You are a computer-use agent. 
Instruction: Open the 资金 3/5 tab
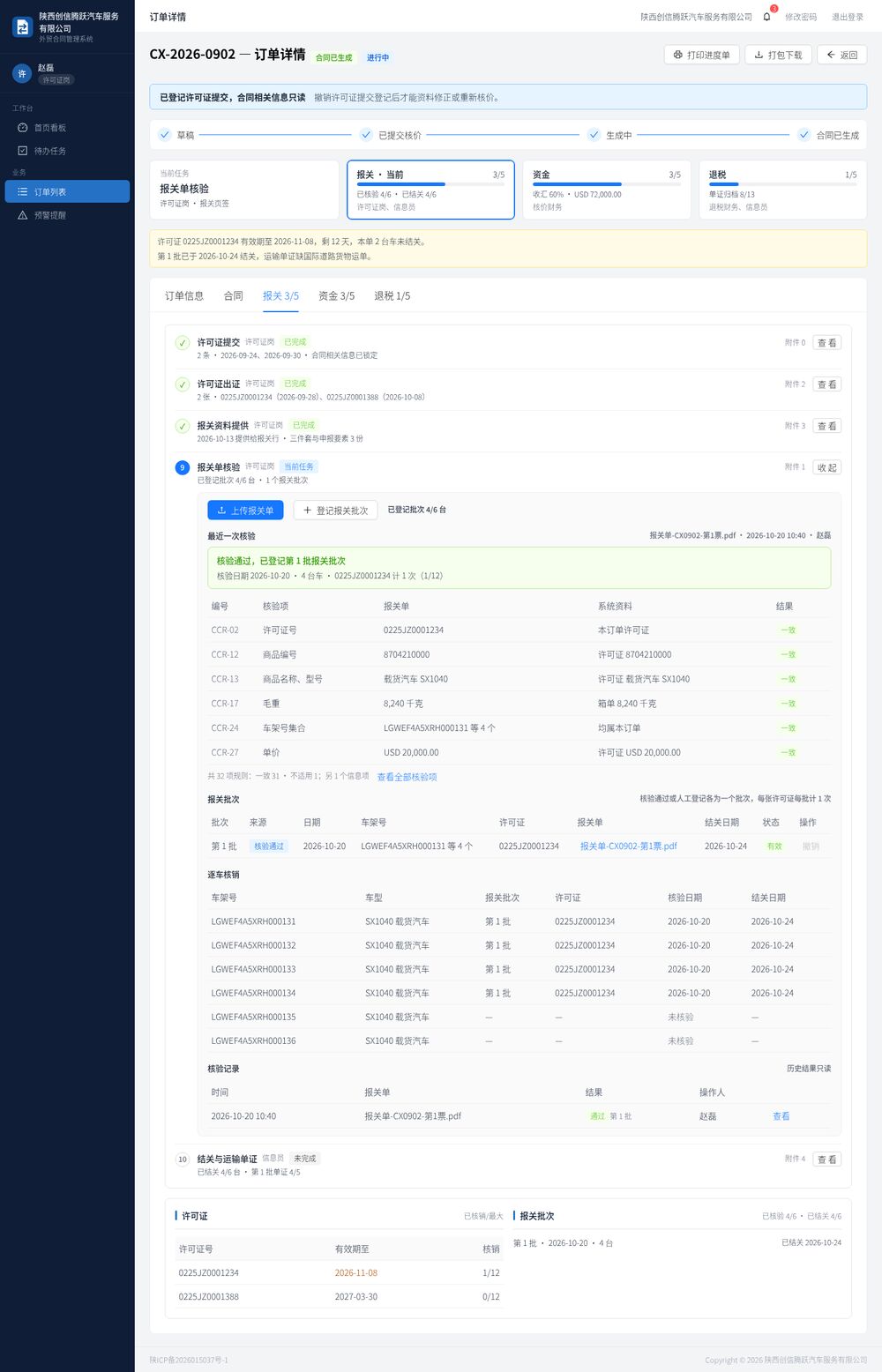click(336, 296)
